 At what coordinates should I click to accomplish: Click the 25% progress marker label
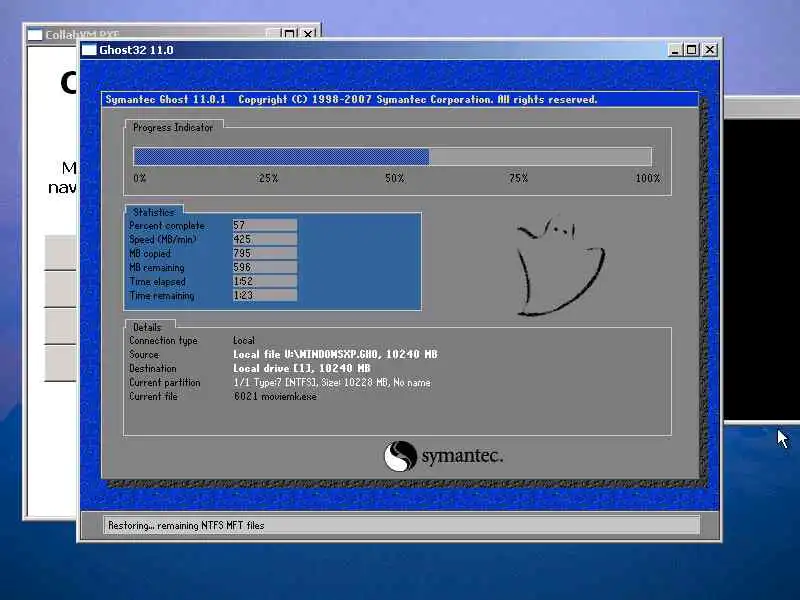(x=268, y=178)
